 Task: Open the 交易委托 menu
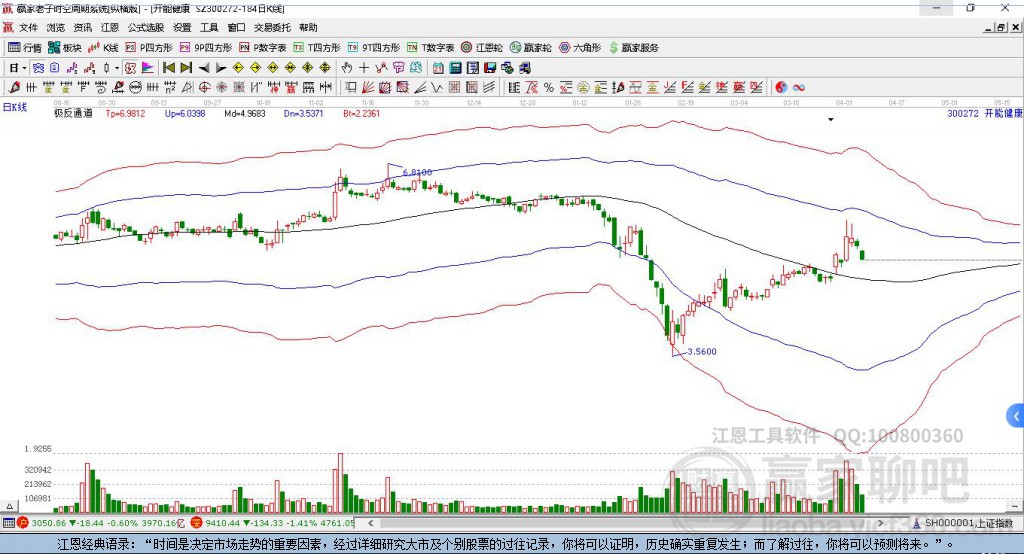[x=272, y=27]
